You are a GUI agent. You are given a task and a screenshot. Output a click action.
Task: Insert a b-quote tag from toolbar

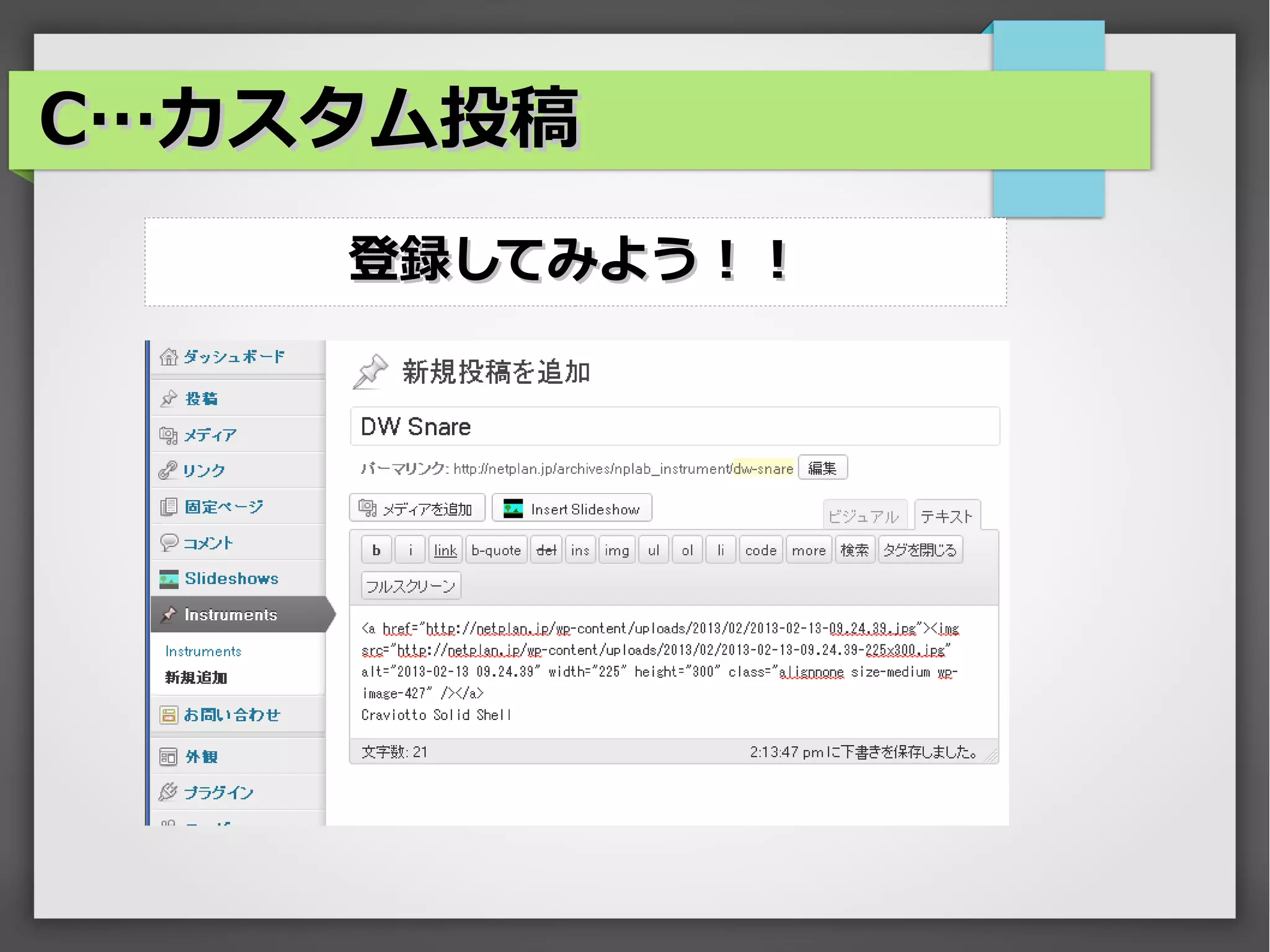coord(495,550)
